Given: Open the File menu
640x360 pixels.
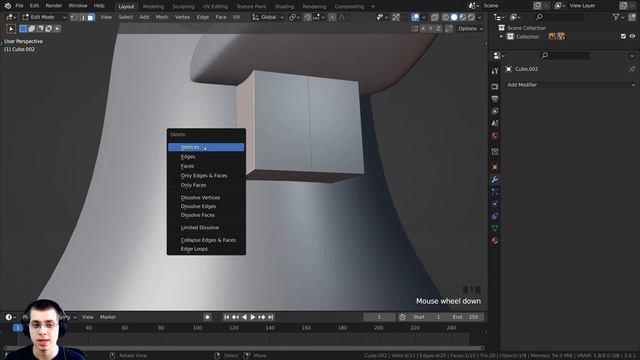Looking at the screenshot, I should [19, 6].
